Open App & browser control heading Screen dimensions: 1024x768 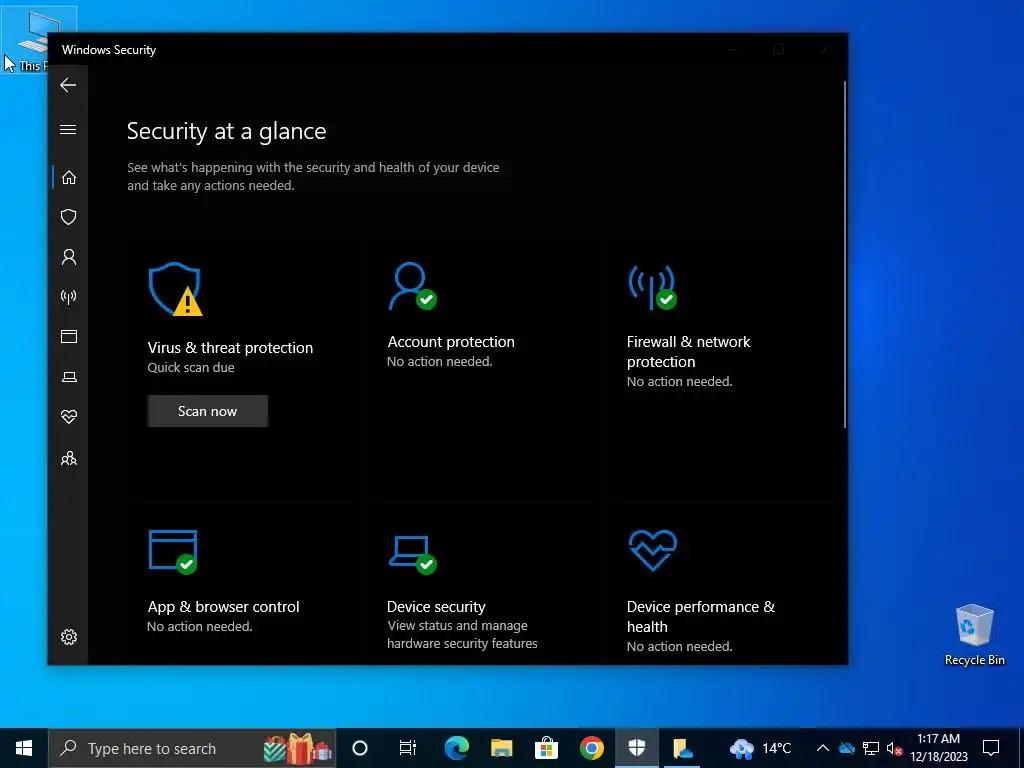[223, 607]
